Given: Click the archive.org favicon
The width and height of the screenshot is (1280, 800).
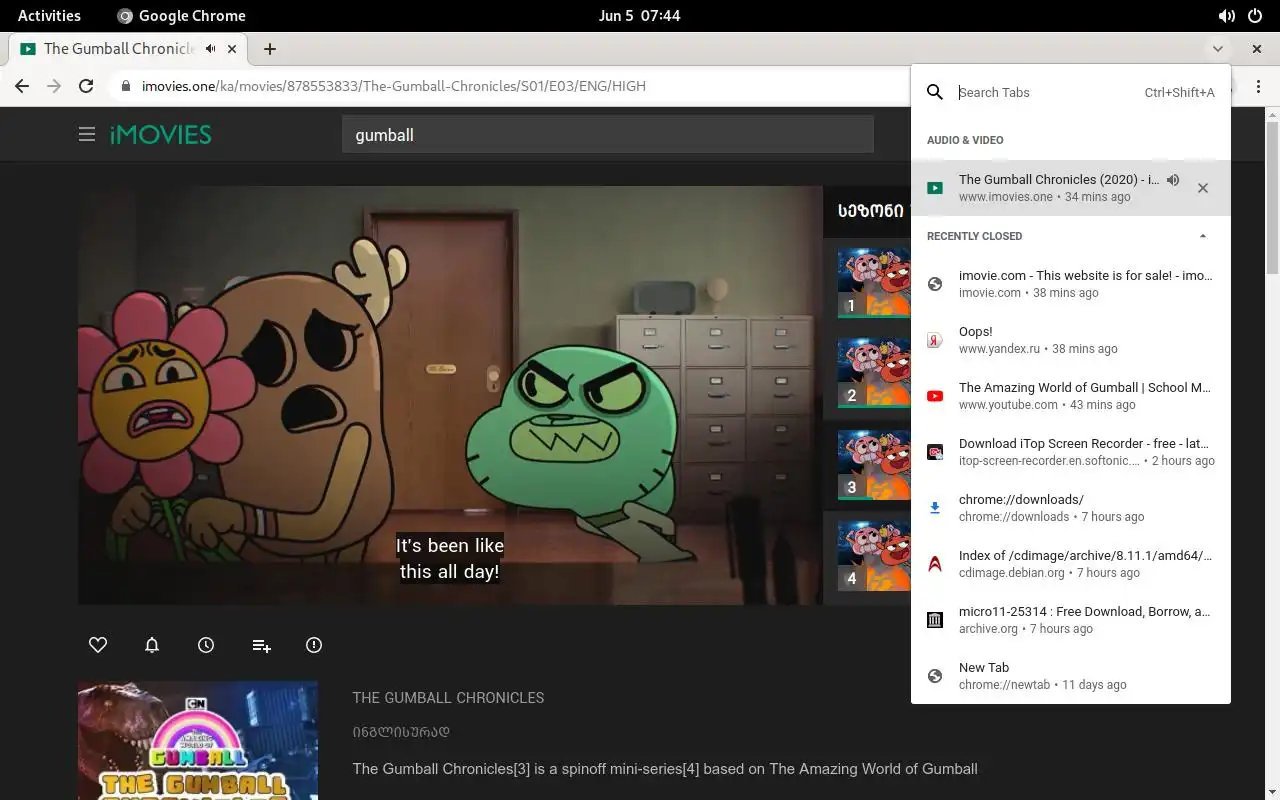Looking at the screenshot, I should coord(935,620).
